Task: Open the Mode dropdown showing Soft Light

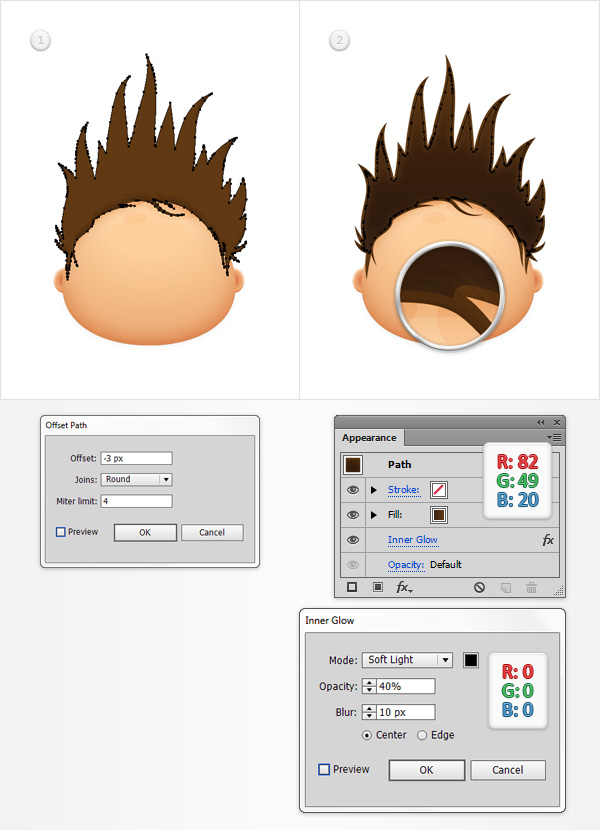Action: click(407, 660)
